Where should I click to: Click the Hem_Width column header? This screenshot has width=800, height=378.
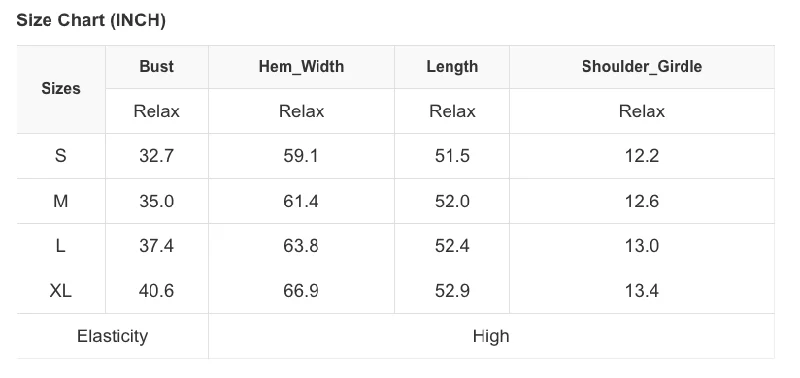coord(301,66)
